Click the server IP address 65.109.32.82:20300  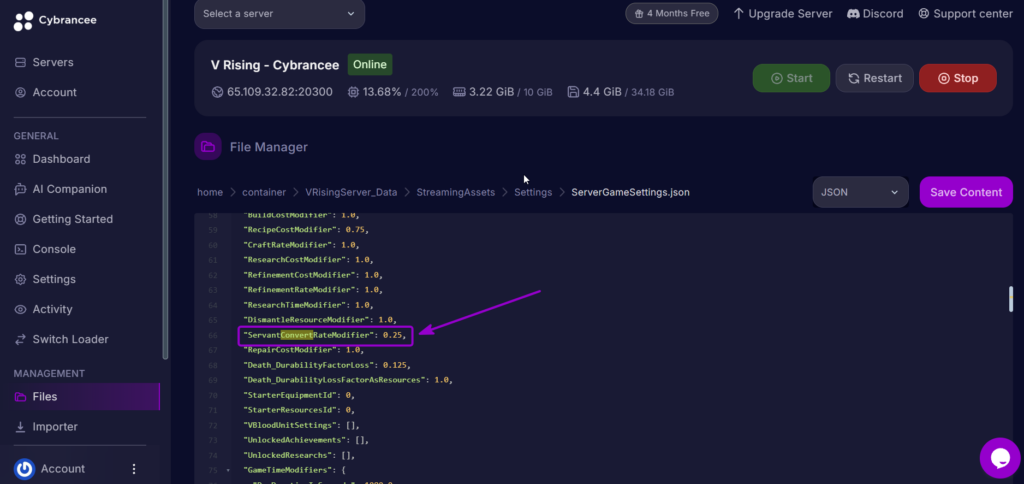pos(272,92)
